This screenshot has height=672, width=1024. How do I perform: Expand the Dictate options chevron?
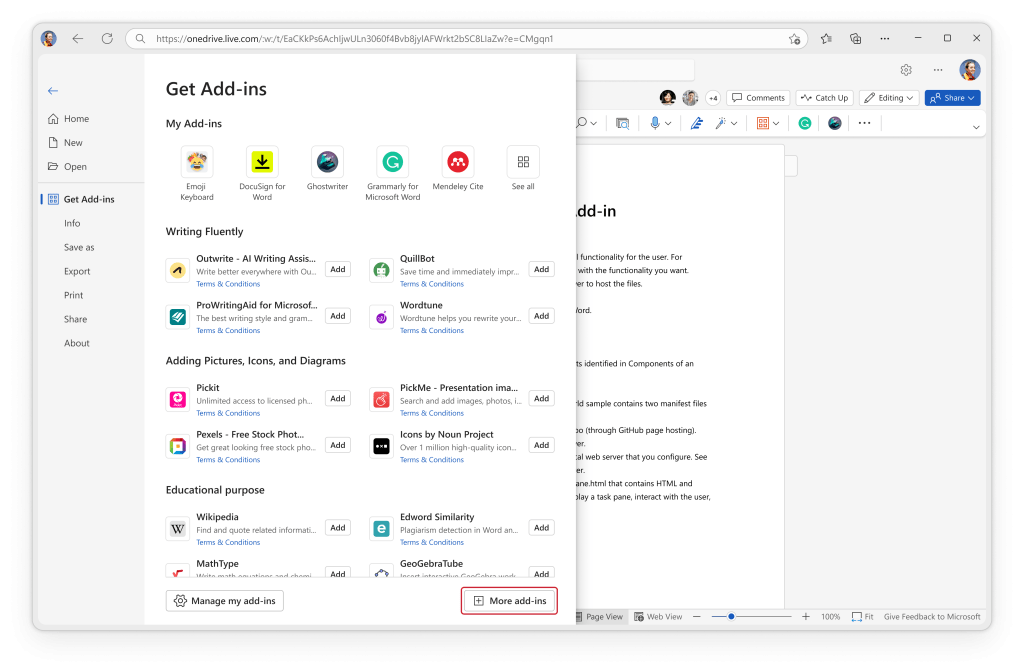668,123
